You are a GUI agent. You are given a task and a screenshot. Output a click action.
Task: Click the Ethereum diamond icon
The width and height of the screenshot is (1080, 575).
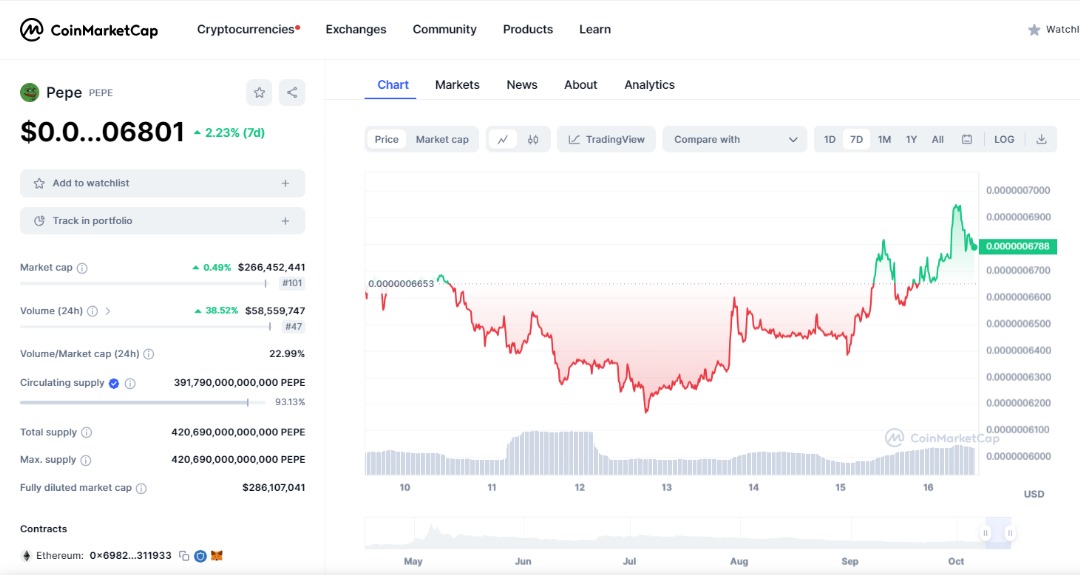pos(27,556)
